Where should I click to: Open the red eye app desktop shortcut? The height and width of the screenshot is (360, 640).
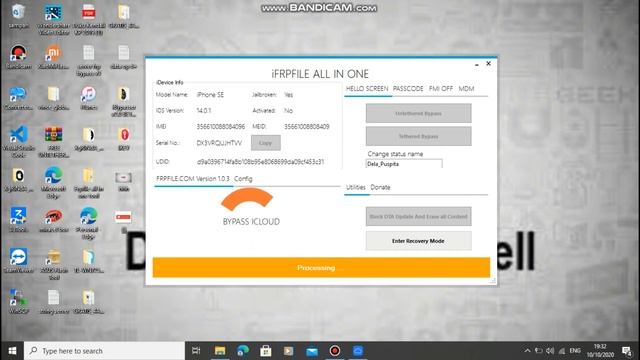(53, 220)
